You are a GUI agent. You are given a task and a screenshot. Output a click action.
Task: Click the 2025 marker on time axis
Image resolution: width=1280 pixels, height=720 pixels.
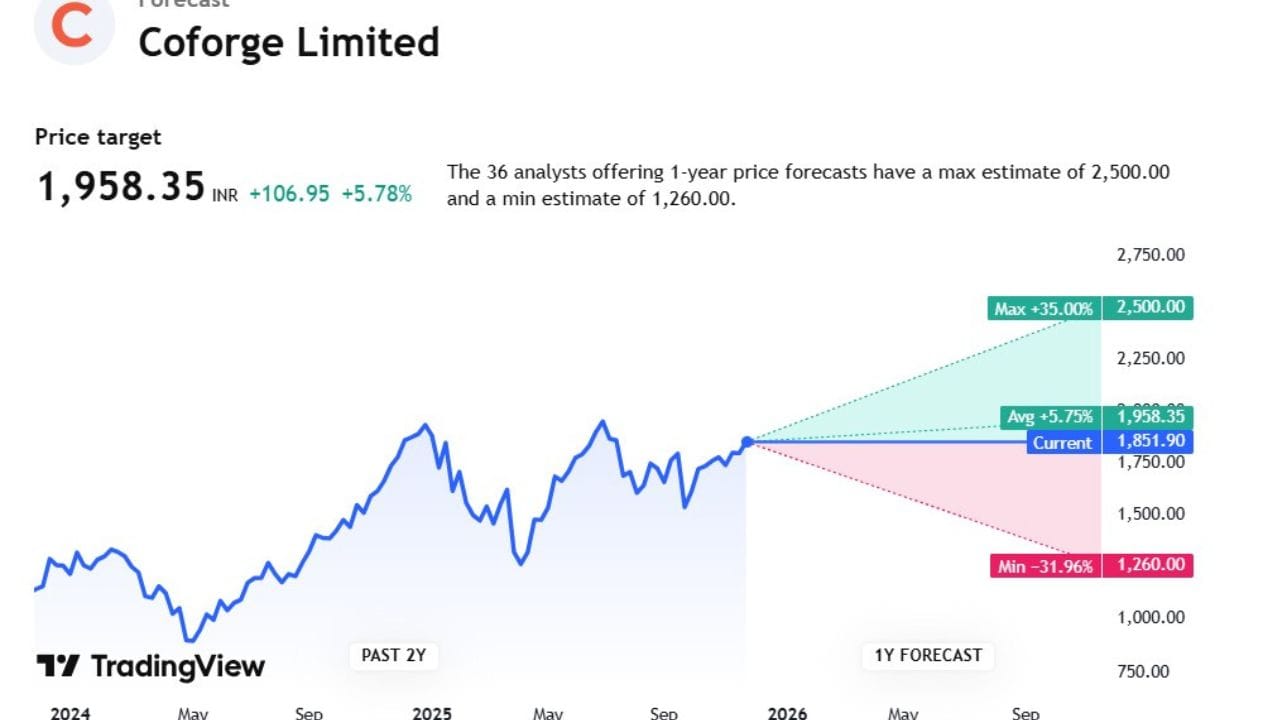click(x=432, y=712)
